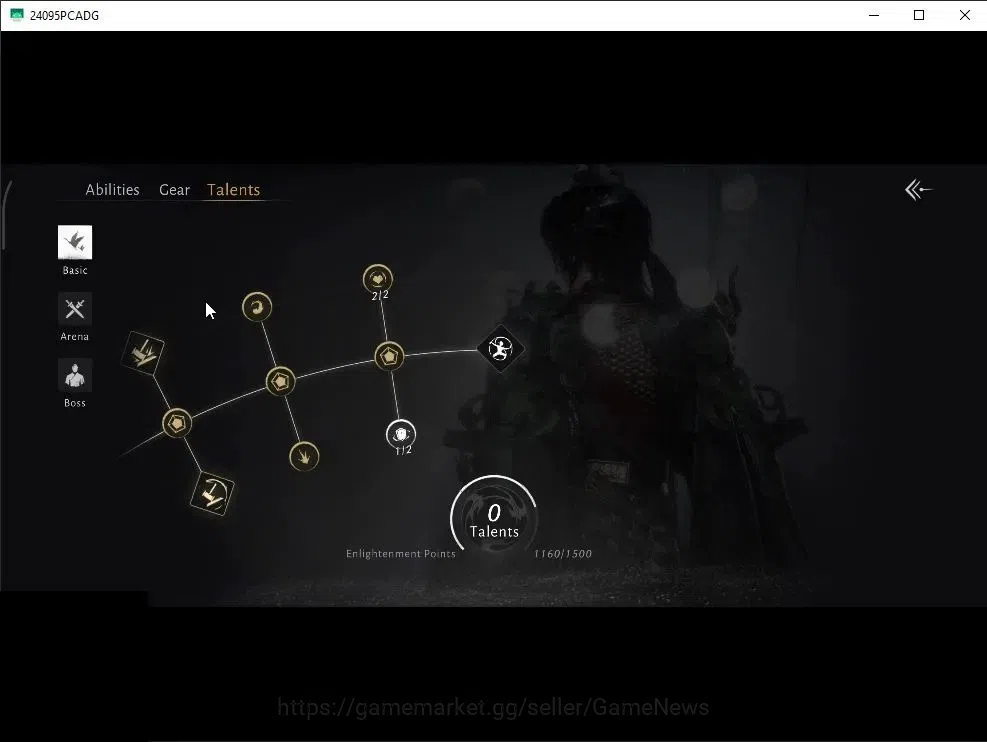Image resolution: width=987 pixels, height=742 pixels.
Task: Select the lower square hammer skill node
Action: (x=212, y=493)
